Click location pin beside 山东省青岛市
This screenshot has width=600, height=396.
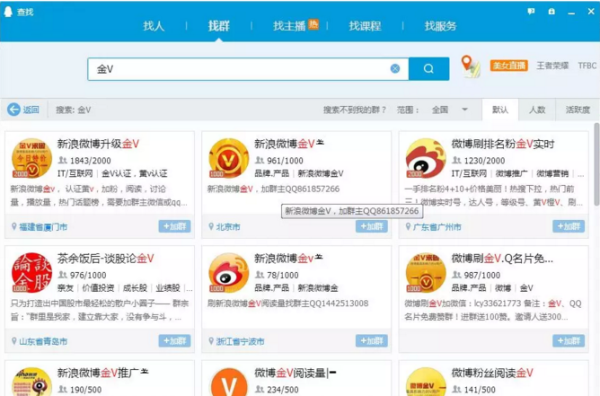pos(14,341)
